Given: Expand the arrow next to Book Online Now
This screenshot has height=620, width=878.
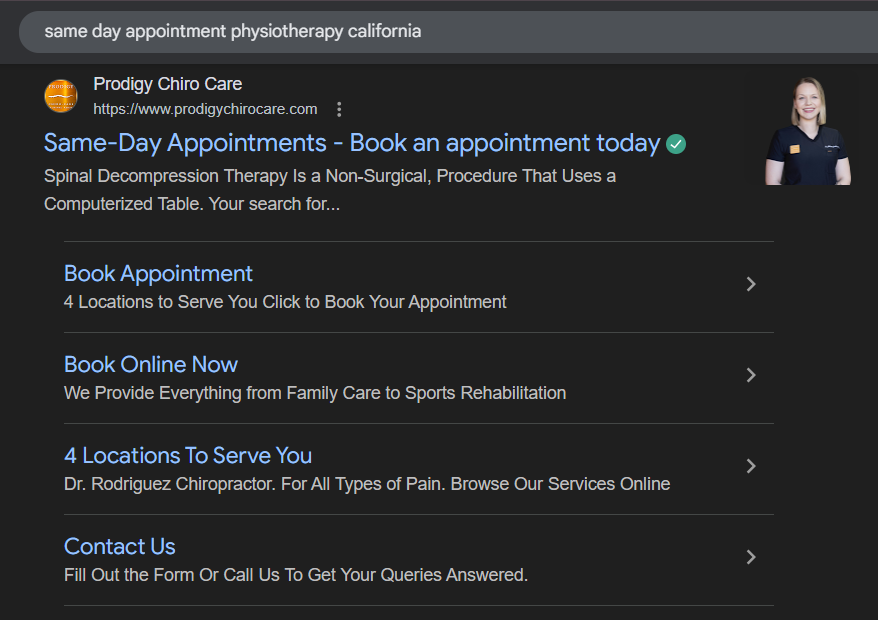Looking at the screenshot, I should pos(752,375).
